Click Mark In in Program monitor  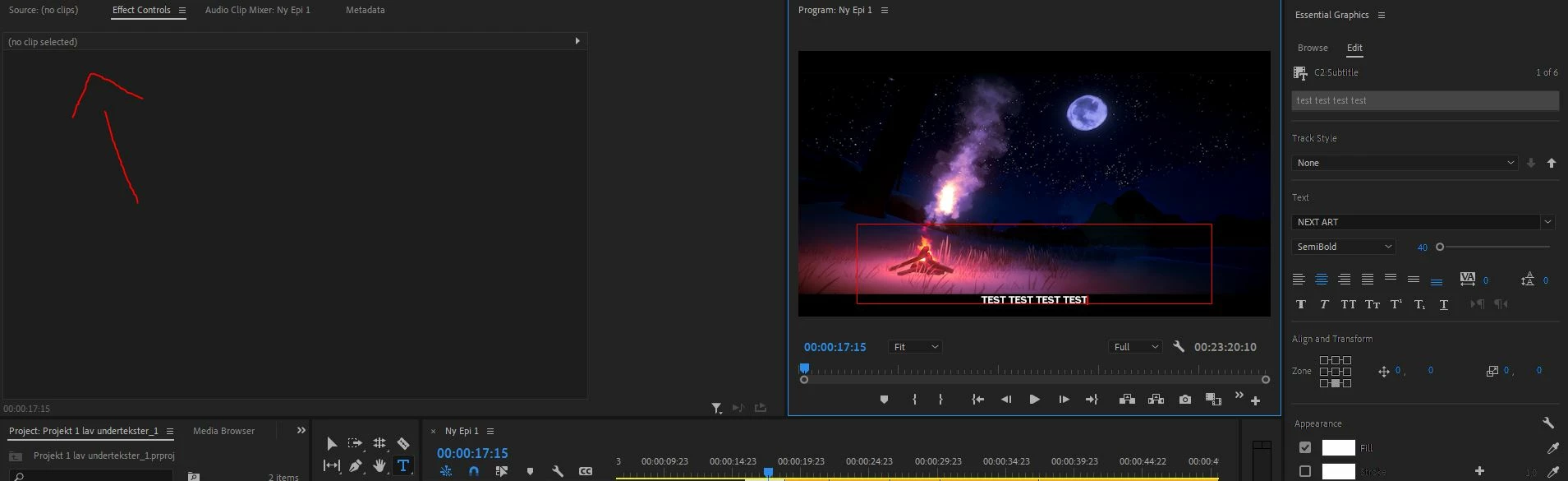[x=914, y=400]
